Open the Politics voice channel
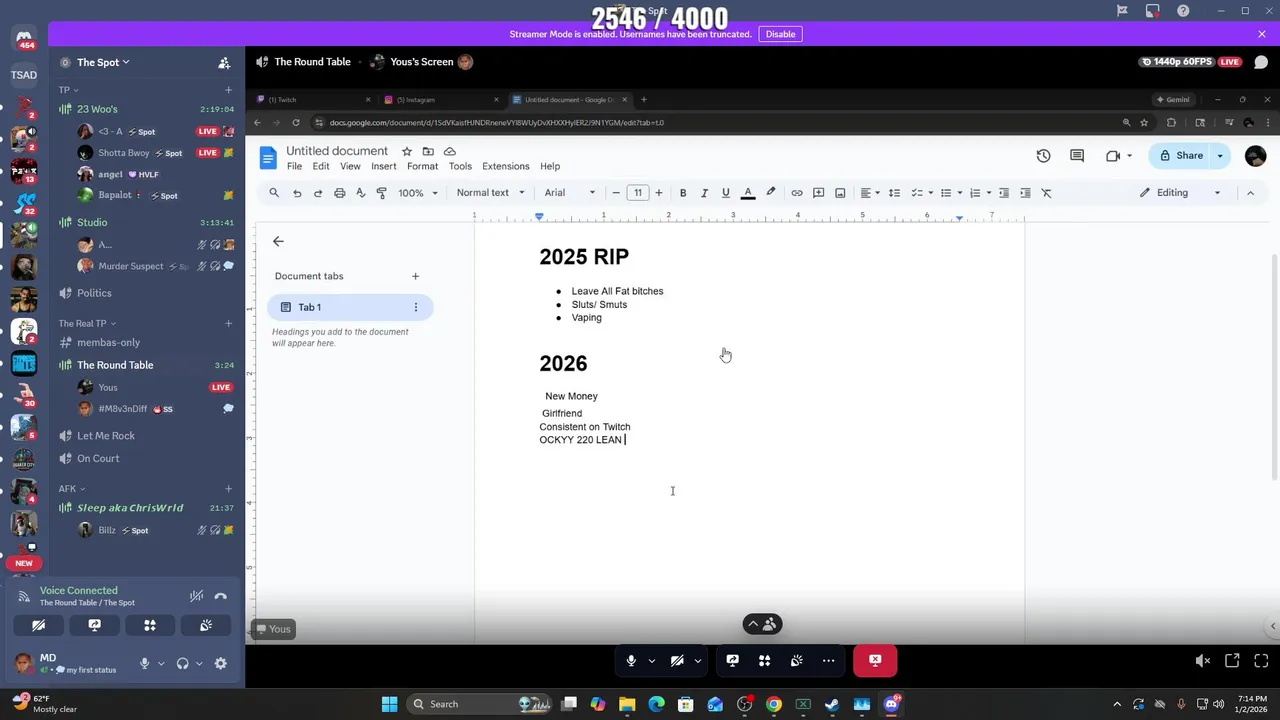 (146, 293)
